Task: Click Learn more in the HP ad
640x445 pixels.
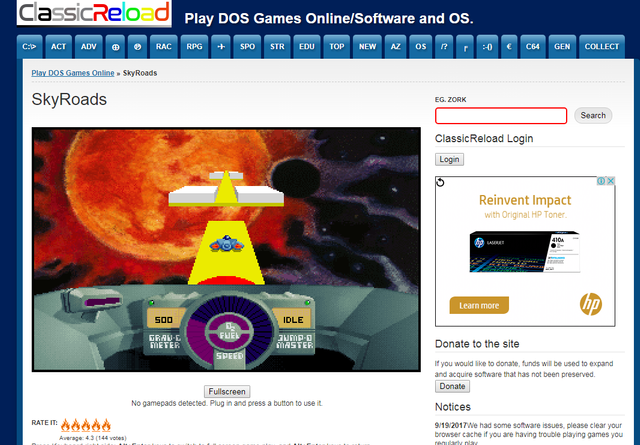Action: pos(479,305)
